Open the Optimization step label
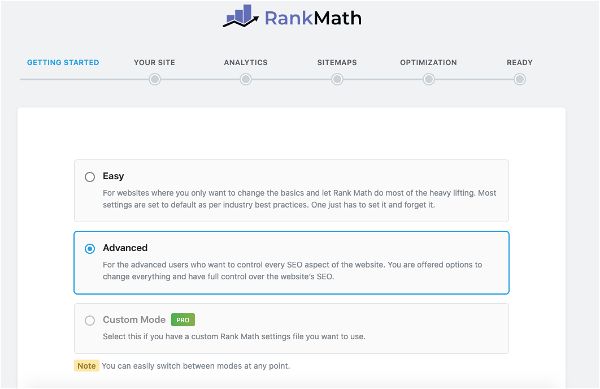600x389 pixels. [x=429, y=62]
